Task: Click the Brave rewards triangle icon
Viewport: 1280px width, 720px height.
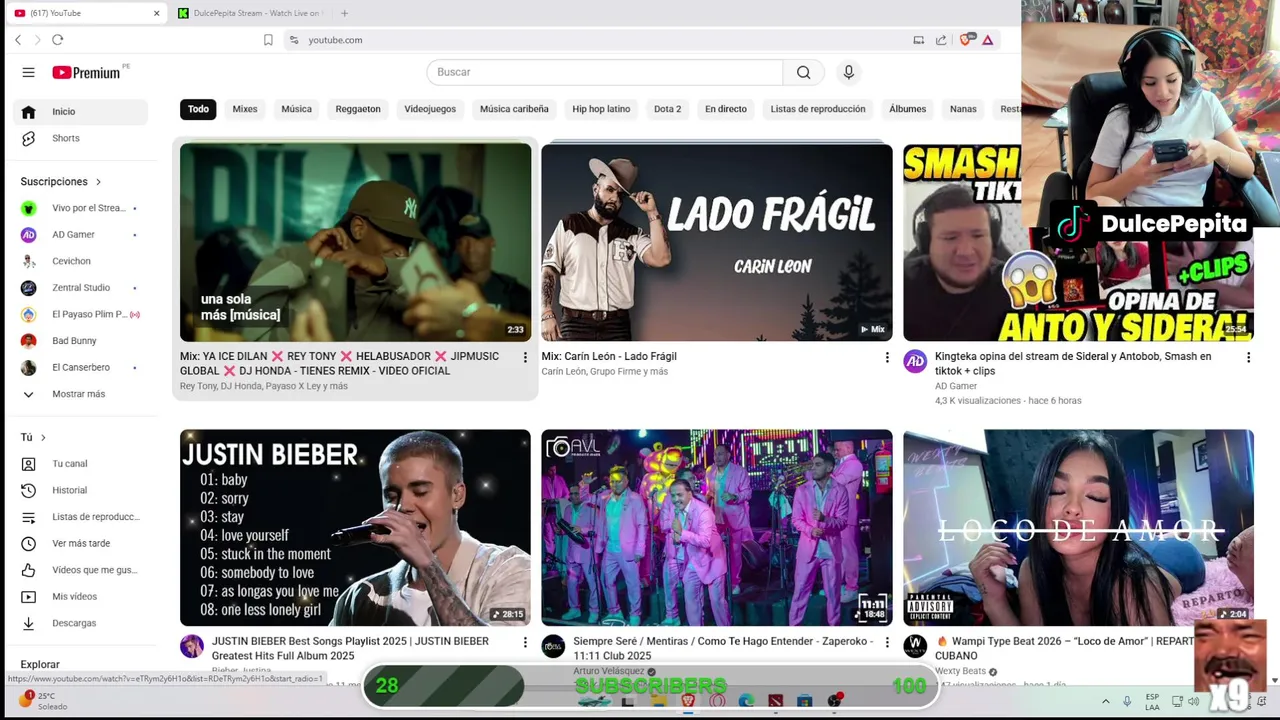Action: (987, 40)
